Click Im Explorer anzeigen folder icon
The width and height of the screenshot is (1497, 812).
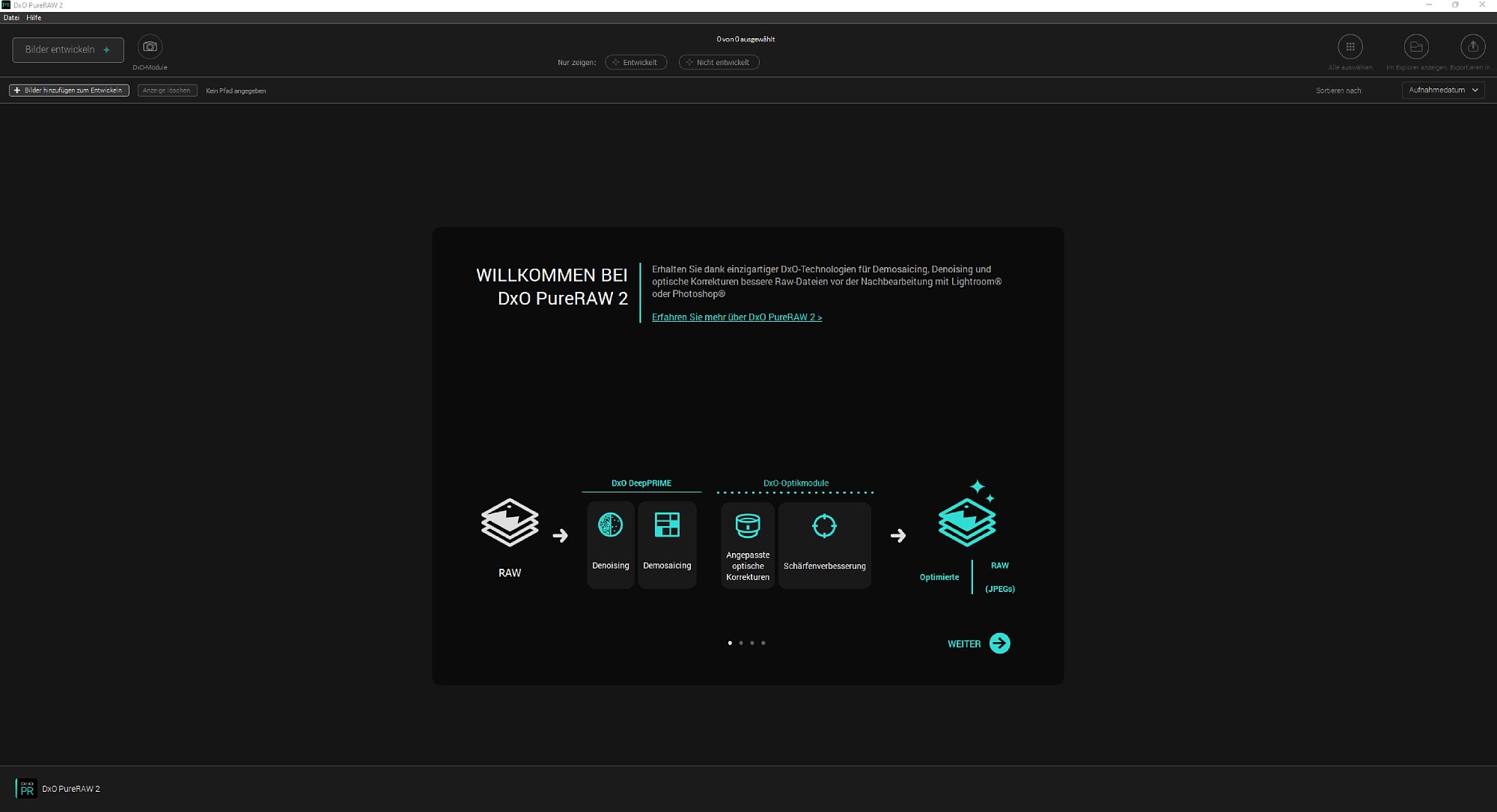coord(1416,46)
